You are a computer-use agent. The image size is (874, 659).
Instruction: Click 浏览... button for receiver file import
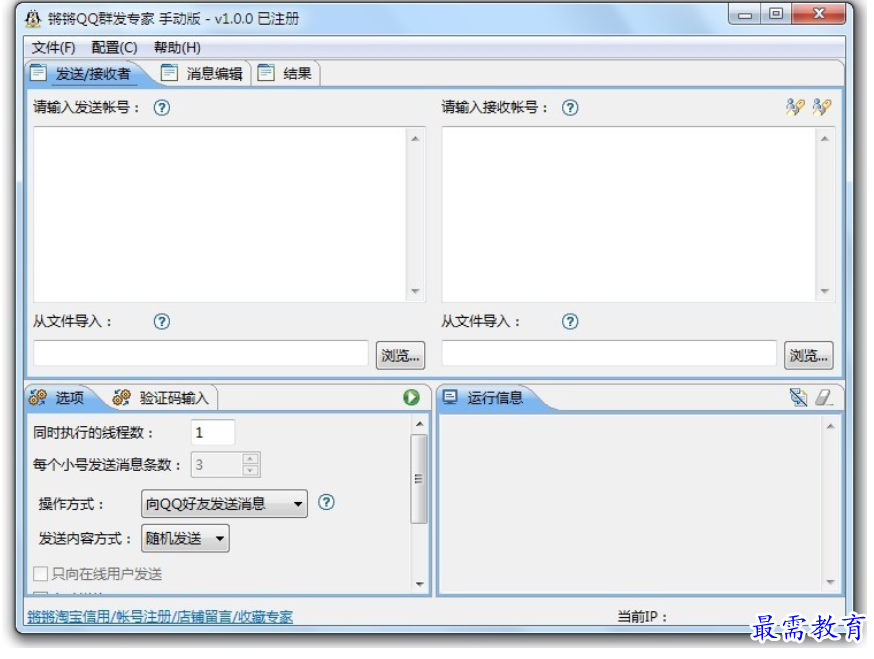pyautogui.click(x=809, y=356)
